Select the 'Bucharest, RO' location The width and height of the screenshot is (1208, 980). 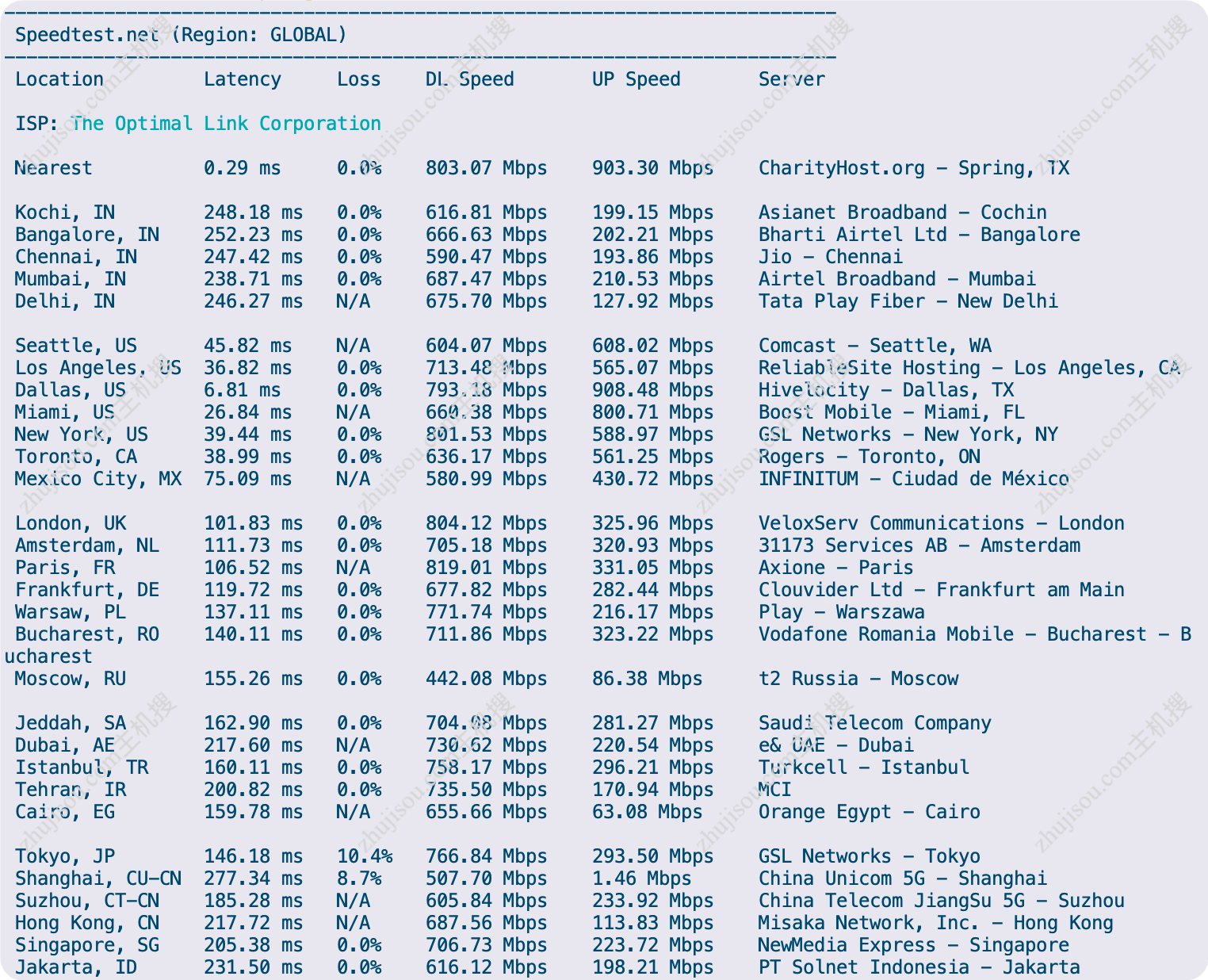(x=87, y=634)
